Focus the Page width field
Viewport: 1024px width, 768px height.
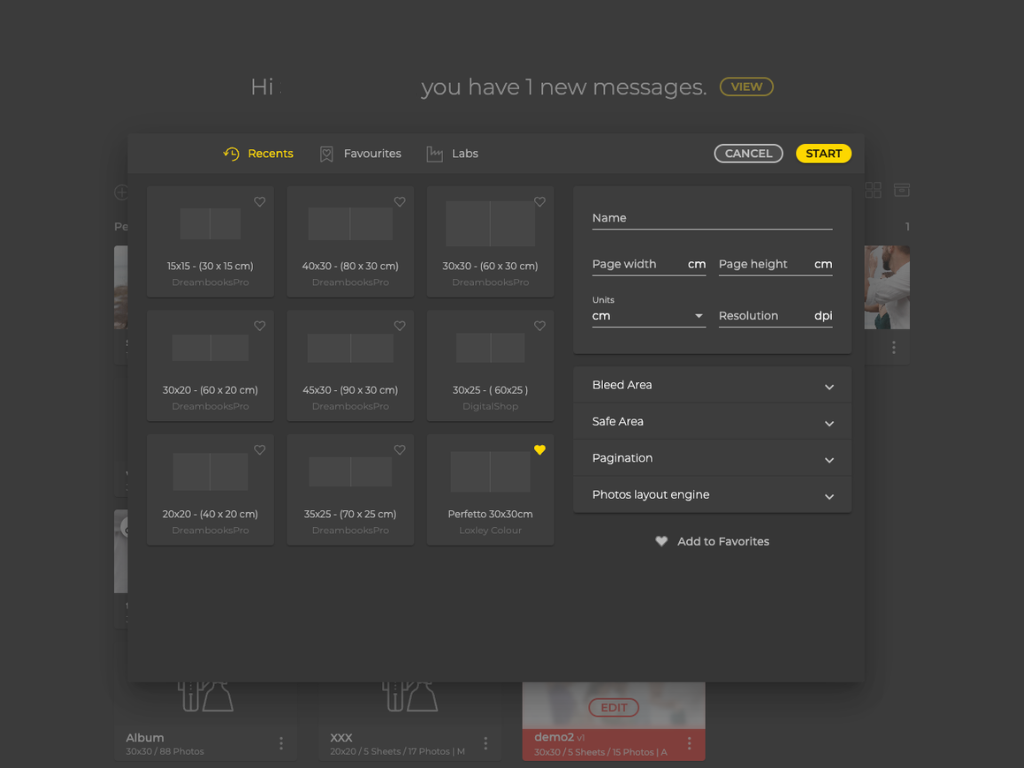[648, 264]
